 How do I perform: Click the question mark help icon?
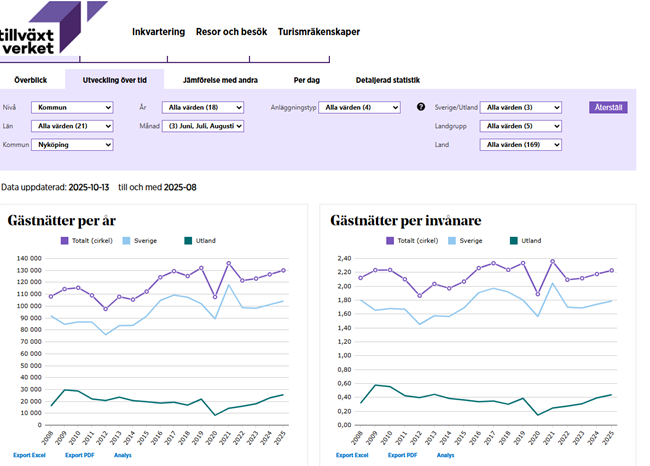(421, 107)
